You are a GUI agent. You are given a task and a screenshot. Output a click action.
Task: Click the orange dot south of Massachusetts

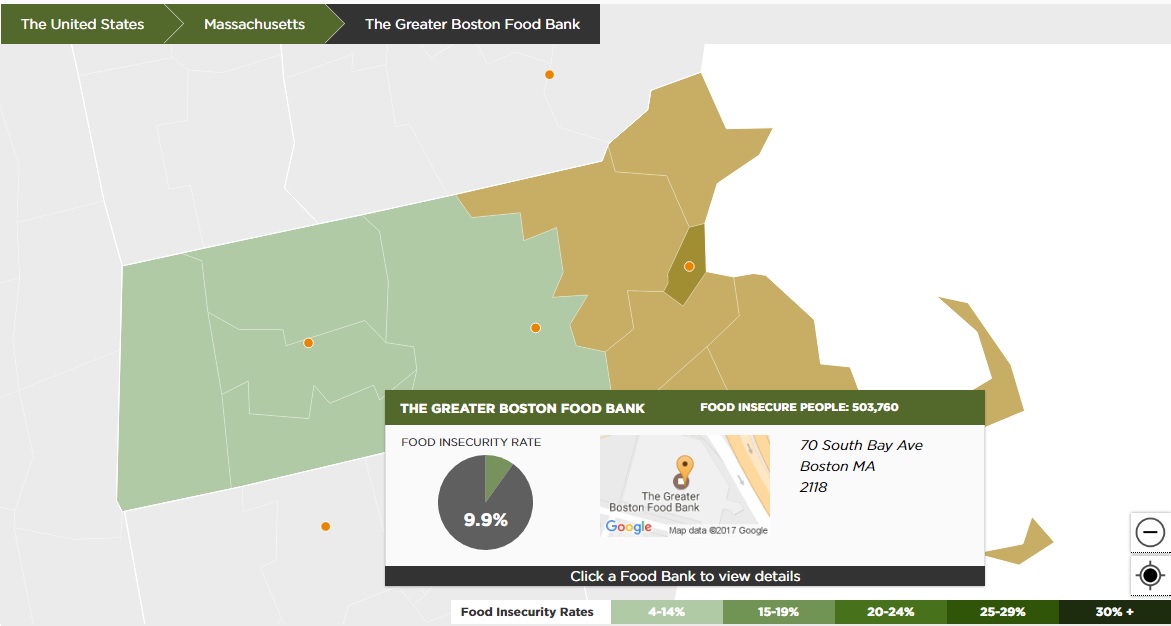click(x=326, y=526)
